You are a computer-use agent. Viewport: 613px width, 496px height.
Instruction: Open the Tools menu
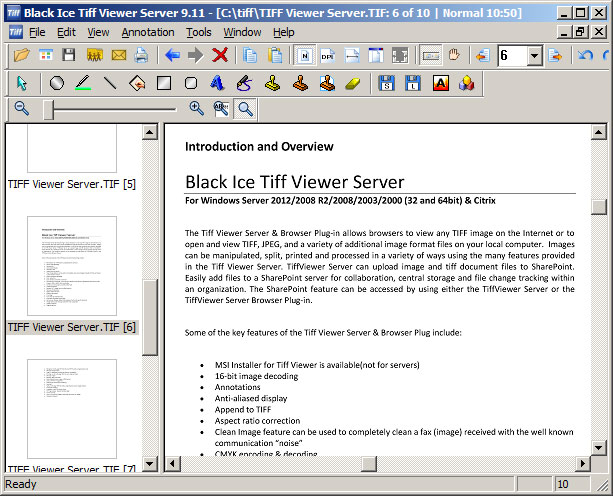[199, 32]
